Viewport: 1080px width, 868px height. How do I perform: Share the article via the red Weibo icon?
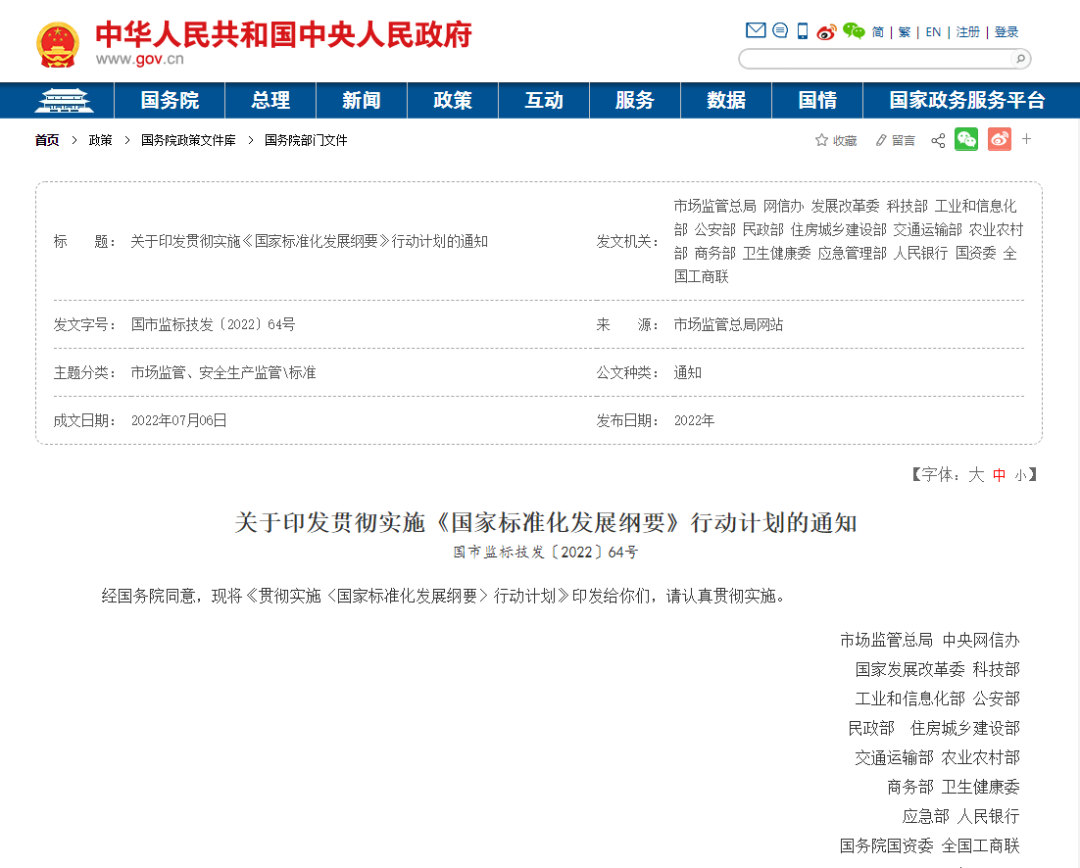[x=997, y=140]
